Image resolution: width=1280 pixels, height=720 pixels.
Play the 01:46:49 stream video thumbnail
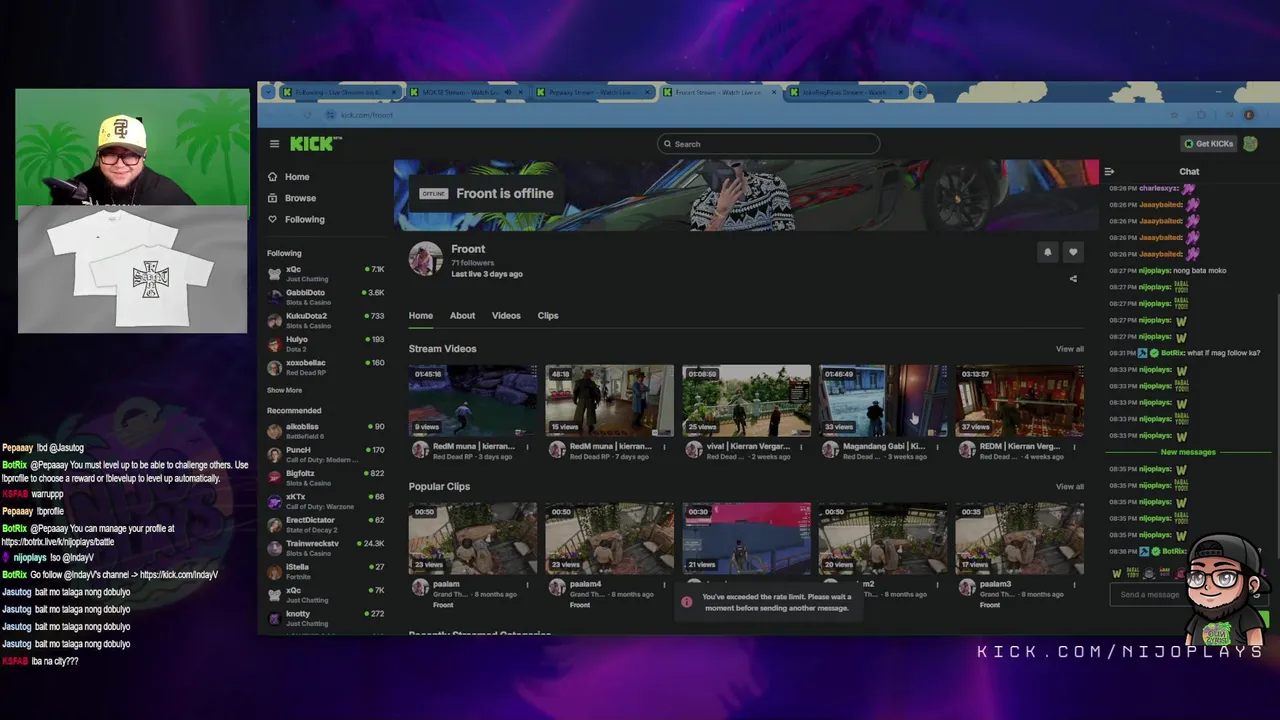pyautogui.click(x=883, y=401)
